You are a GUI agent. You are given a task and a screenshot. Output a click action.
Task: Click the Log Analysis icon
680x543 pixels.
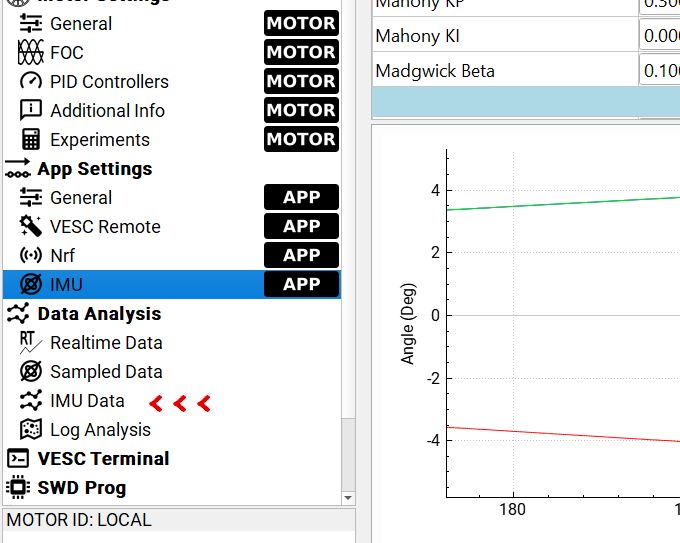click(31, 430)
